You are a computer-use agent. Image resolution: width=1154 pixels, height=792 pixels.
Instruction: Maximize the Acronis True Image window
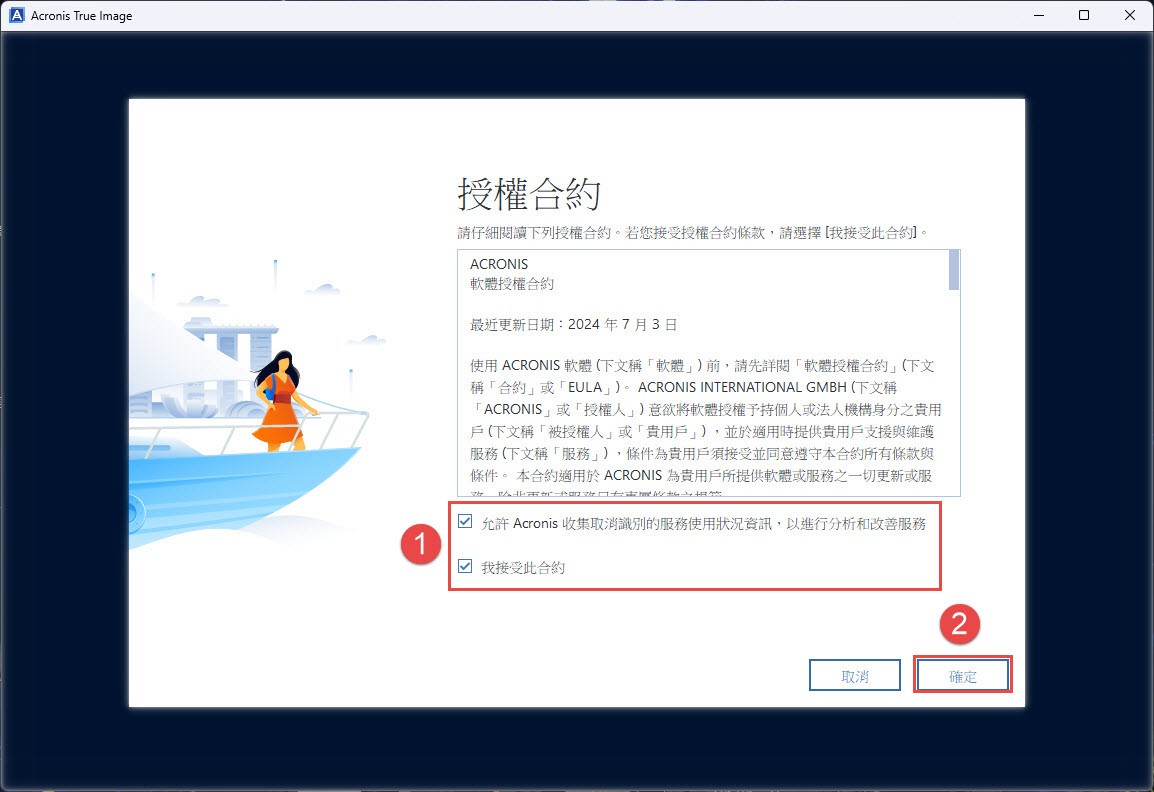pyautogui.click(x=1083, y=15)
